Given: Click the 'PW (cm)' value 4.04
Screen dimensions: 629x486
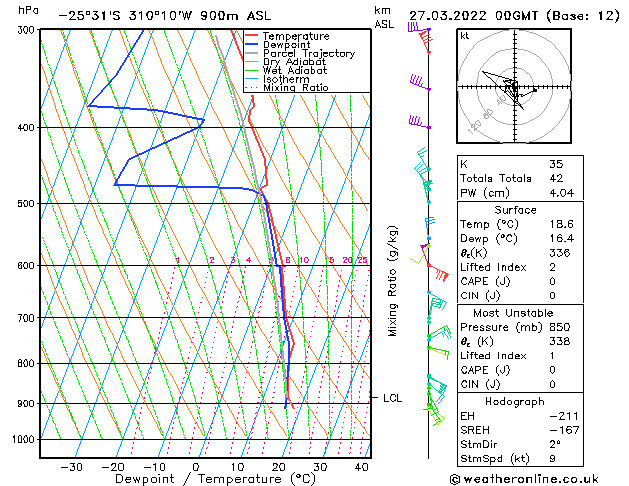Looking at the screenshot, I should 562,193.
